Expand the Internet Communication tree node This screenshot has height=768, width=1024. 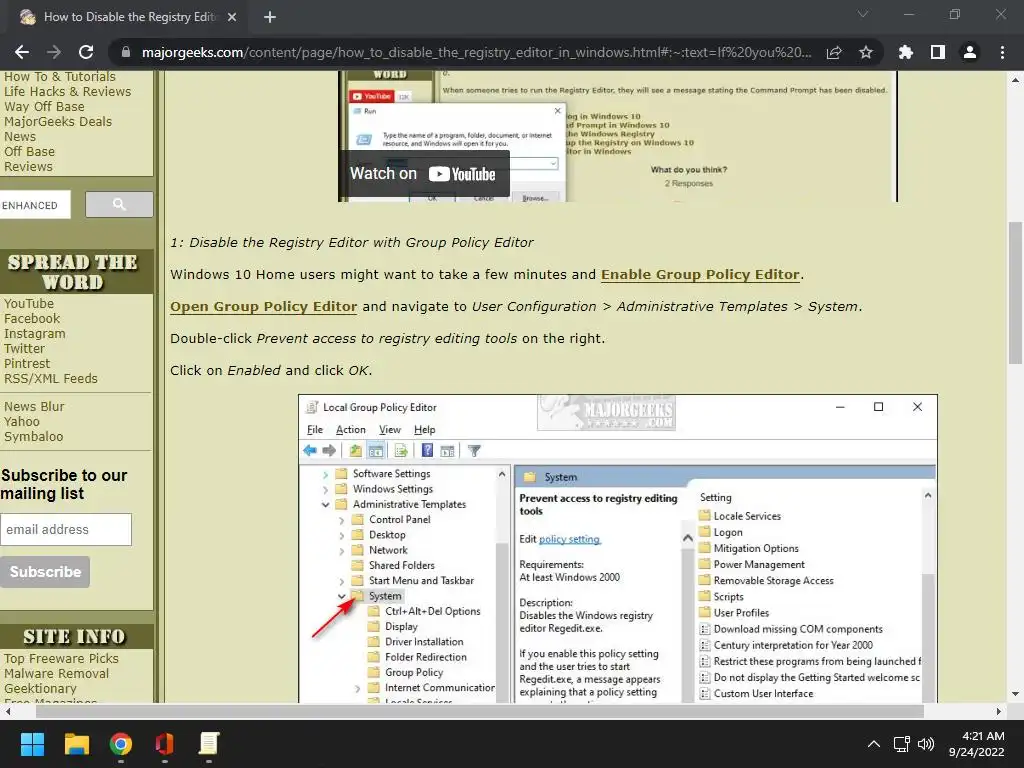click(357, 688)
